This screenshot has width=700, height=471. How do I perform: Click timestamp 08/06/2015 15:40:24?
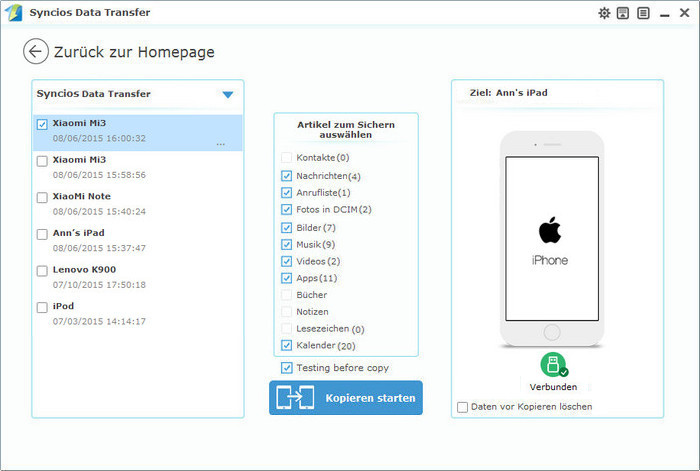click(x=99, y=212)
